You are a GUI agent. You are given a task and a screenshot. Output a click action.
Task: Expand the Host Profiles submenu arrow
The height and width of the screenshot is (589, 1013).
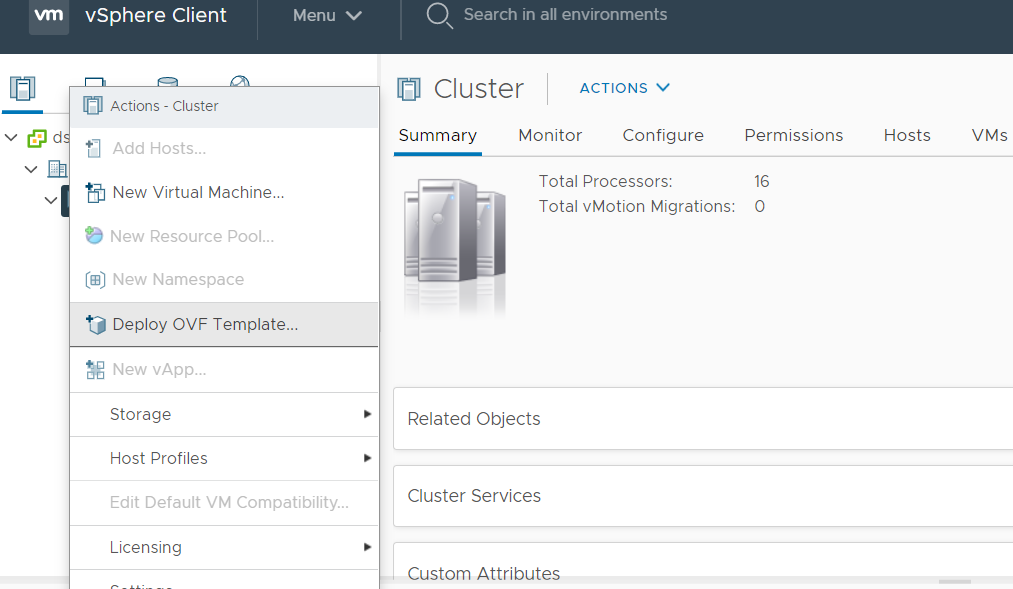point(367,458)
